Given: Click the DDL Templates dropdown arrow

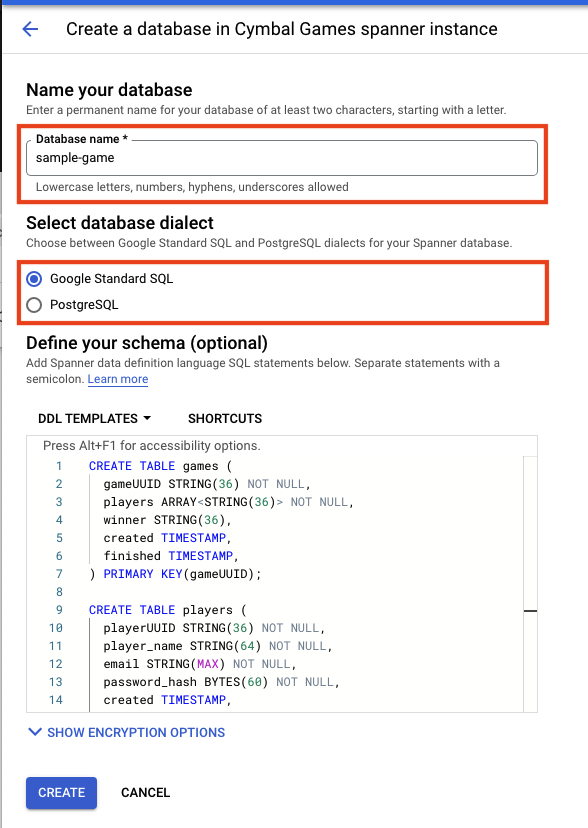Looking at the screenshot, I should click(147, 418).
